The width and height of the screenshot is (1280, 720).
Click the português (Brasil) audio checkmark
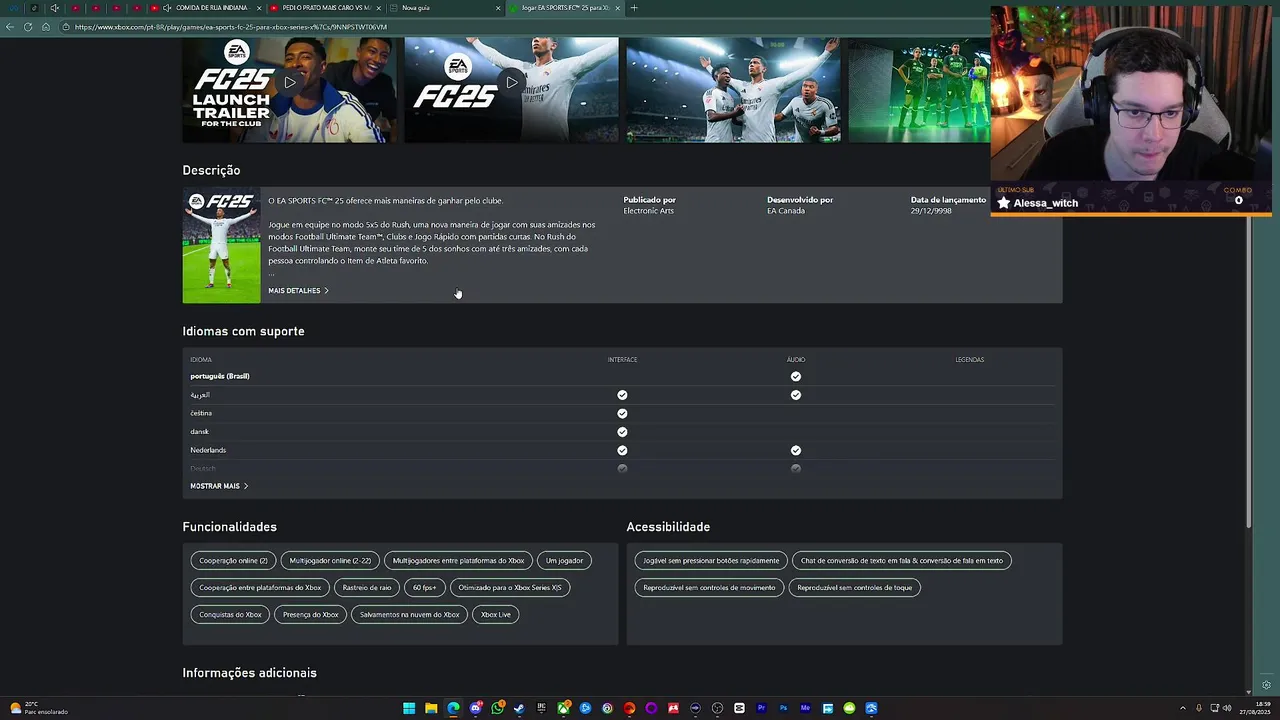[x=796, y=377]
